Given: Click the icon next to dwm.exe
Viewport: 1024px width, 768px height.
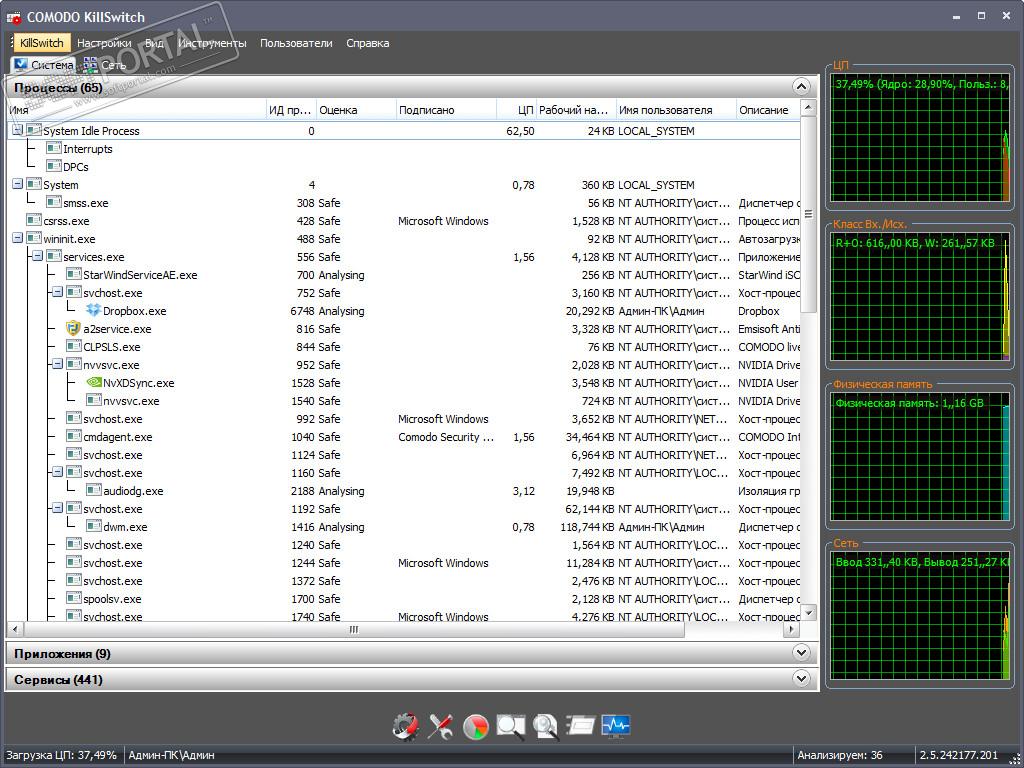Looking at the screenshot, I should (93, 526).
